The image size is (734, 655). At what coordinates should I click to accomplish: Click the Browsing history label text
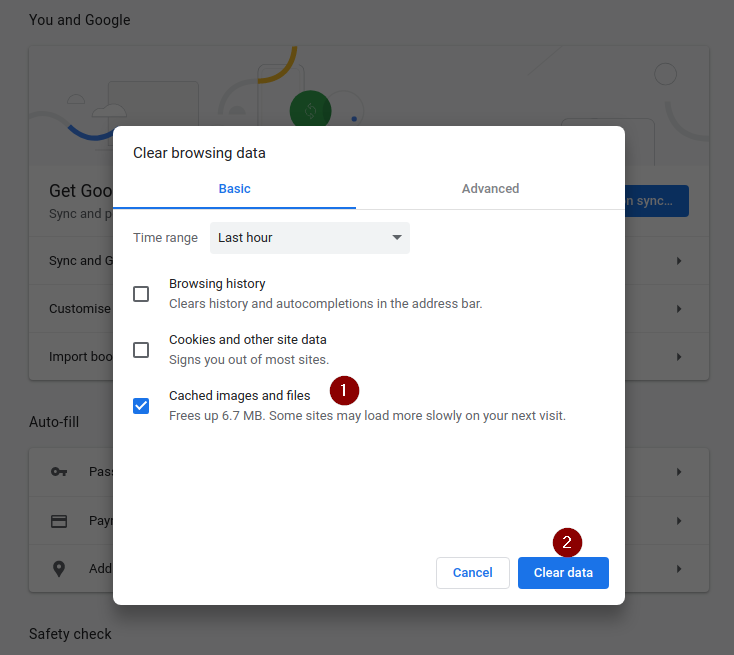click(x=217, y=284)
